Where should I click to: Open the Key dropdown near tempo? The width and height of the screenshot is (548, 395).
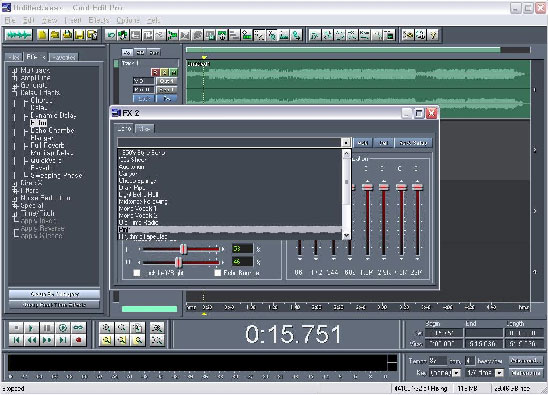[456, 373]
